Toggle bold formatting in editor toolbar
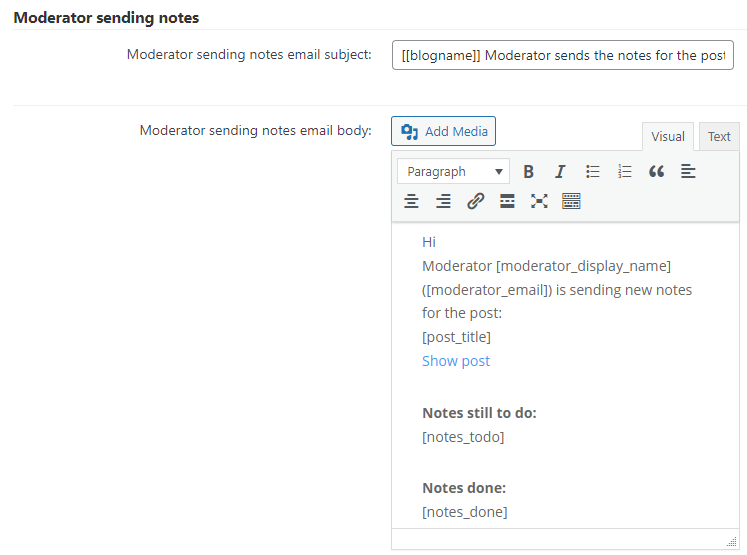747x555 pixels. click(528, 172)
